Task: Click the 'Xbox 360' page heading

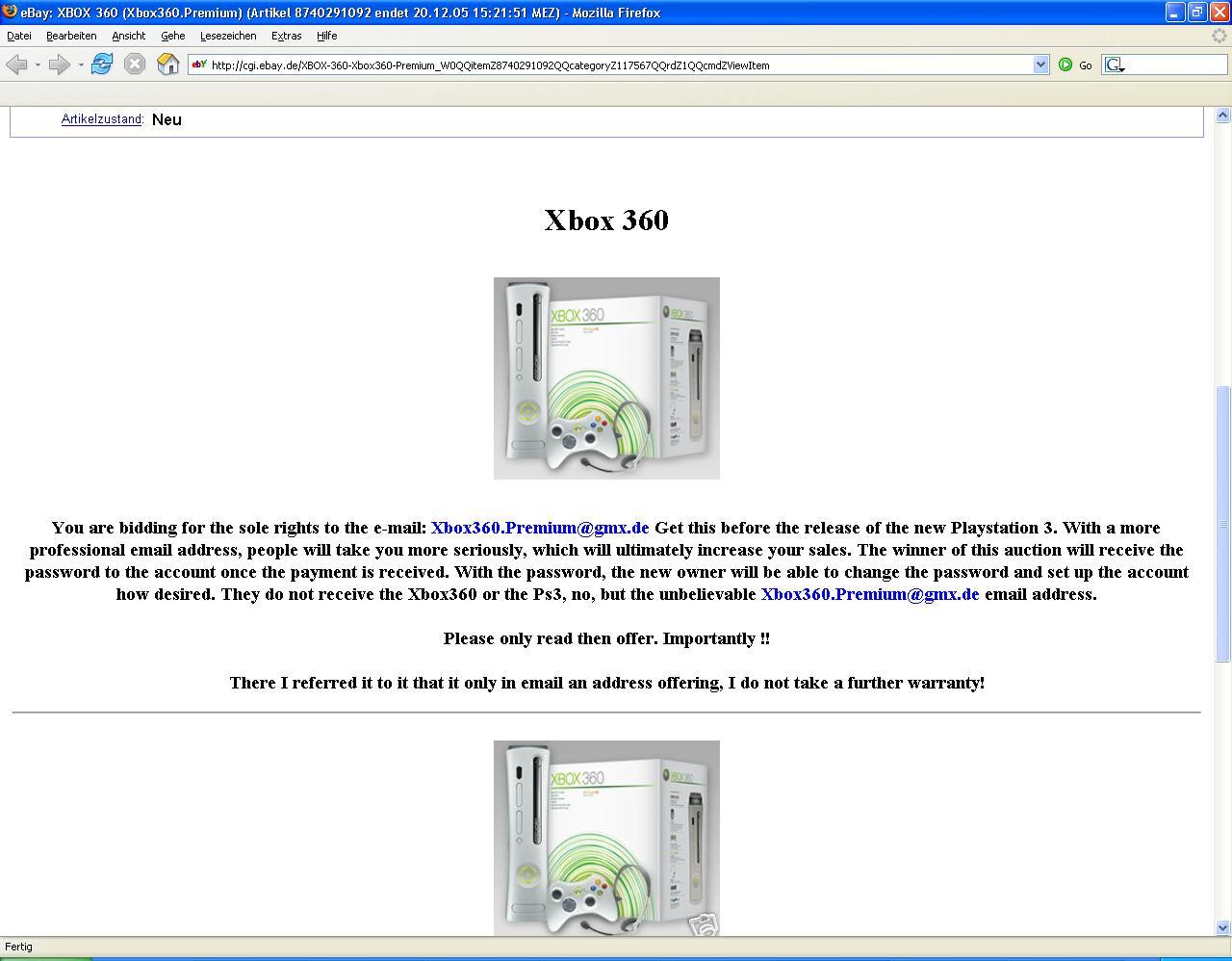Action: pyautogui.click(x=606, y=221)
